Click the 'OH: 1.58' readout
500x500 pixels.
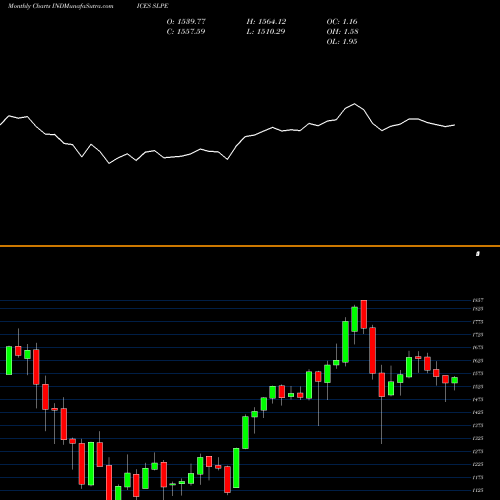tap(342, 31)
